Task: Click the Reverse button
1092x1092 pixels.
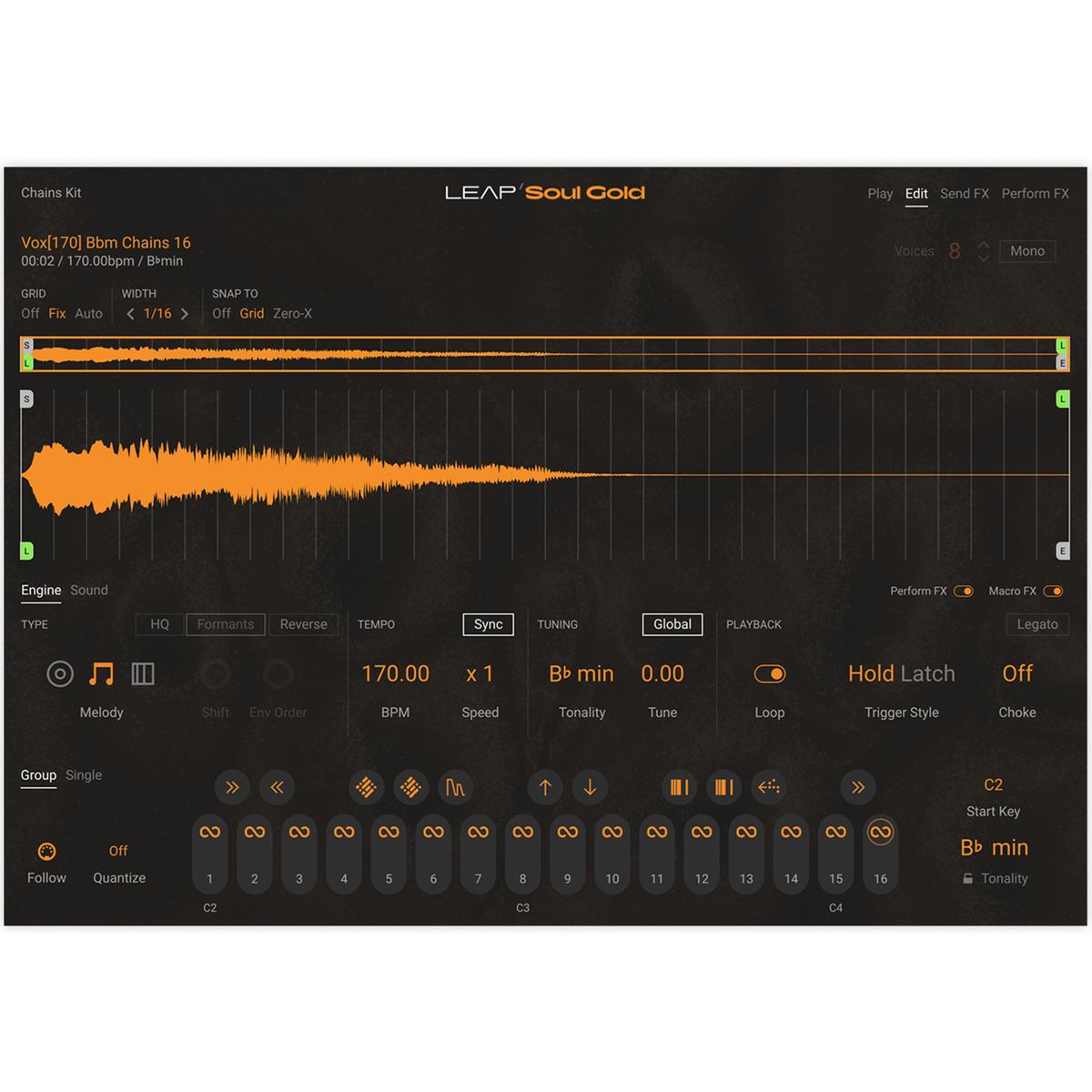Action: coord(303,624)
